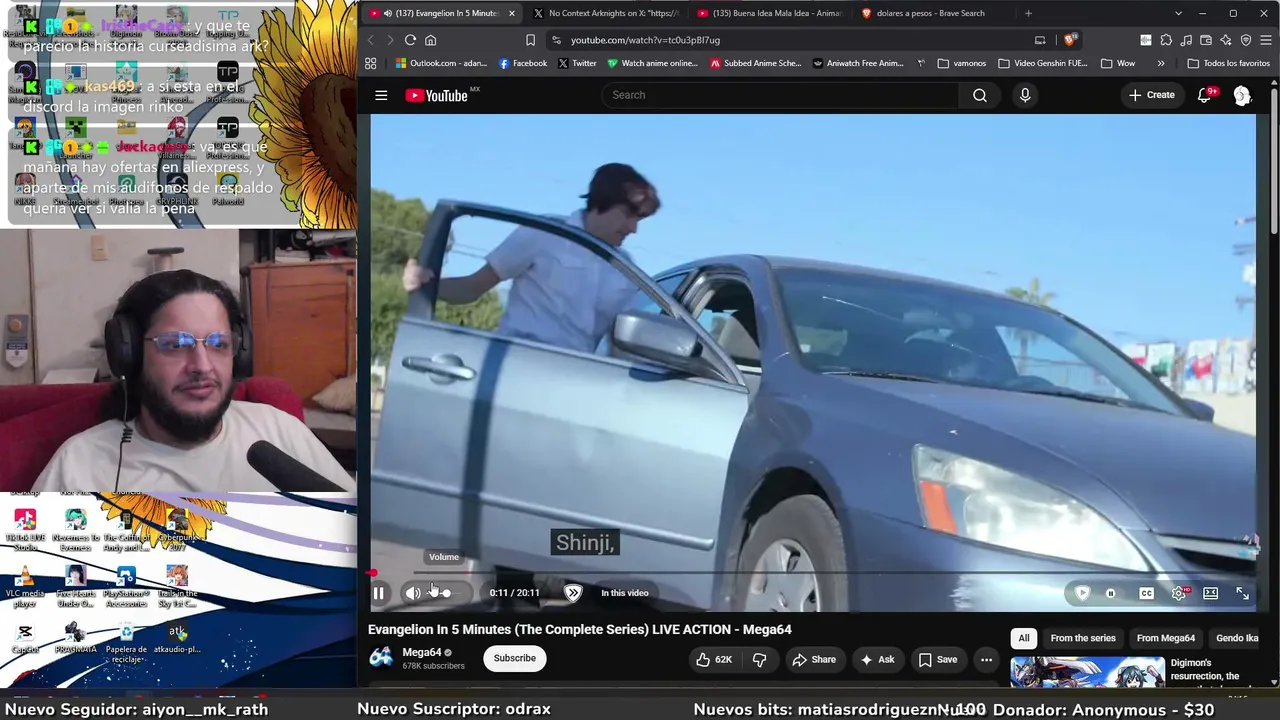Switch the player to theater mode

(x=1210, y=593)
